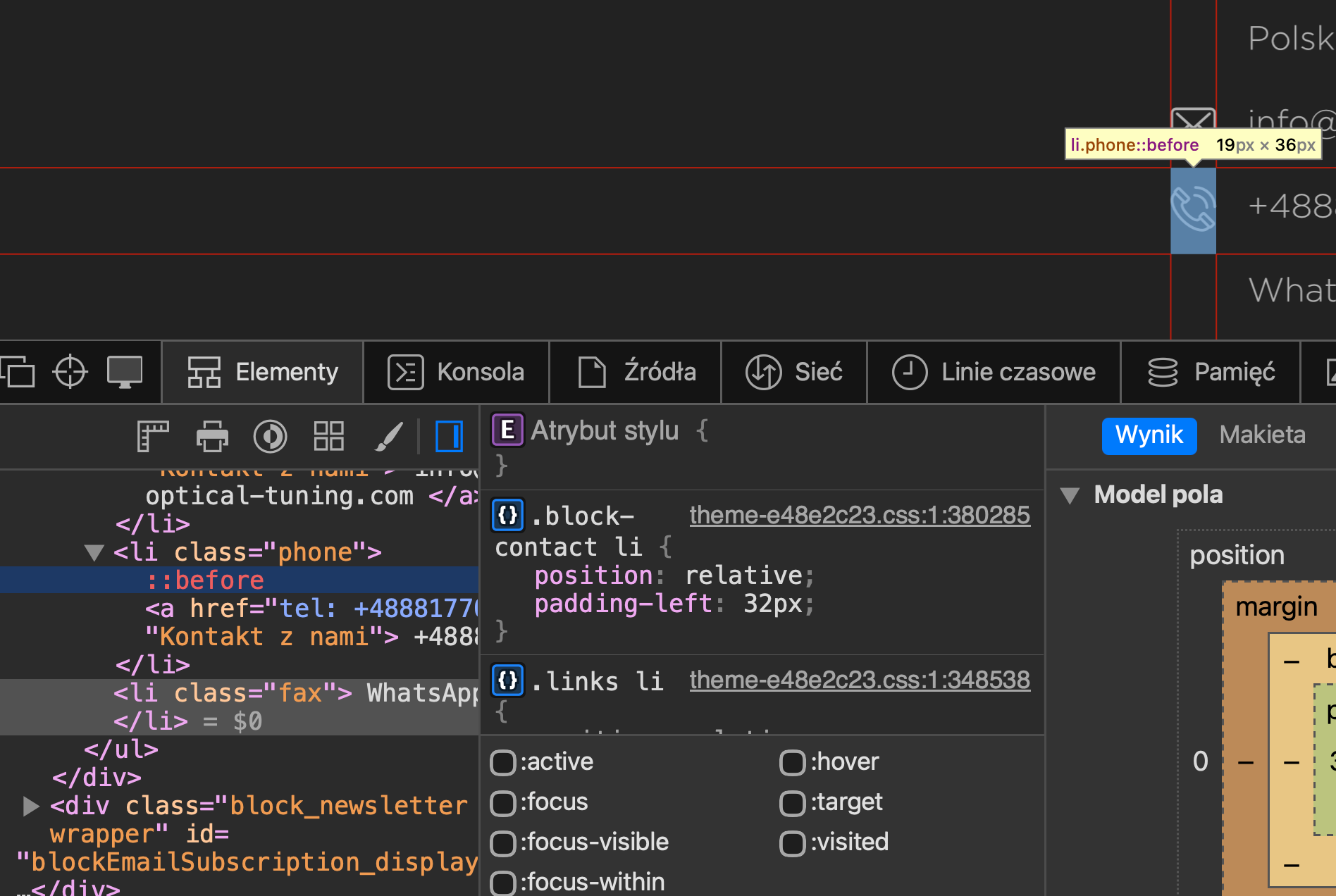Screen dimensions: 1336x896
Task: Click the four-squares grid icon
Action: point(328,436)
